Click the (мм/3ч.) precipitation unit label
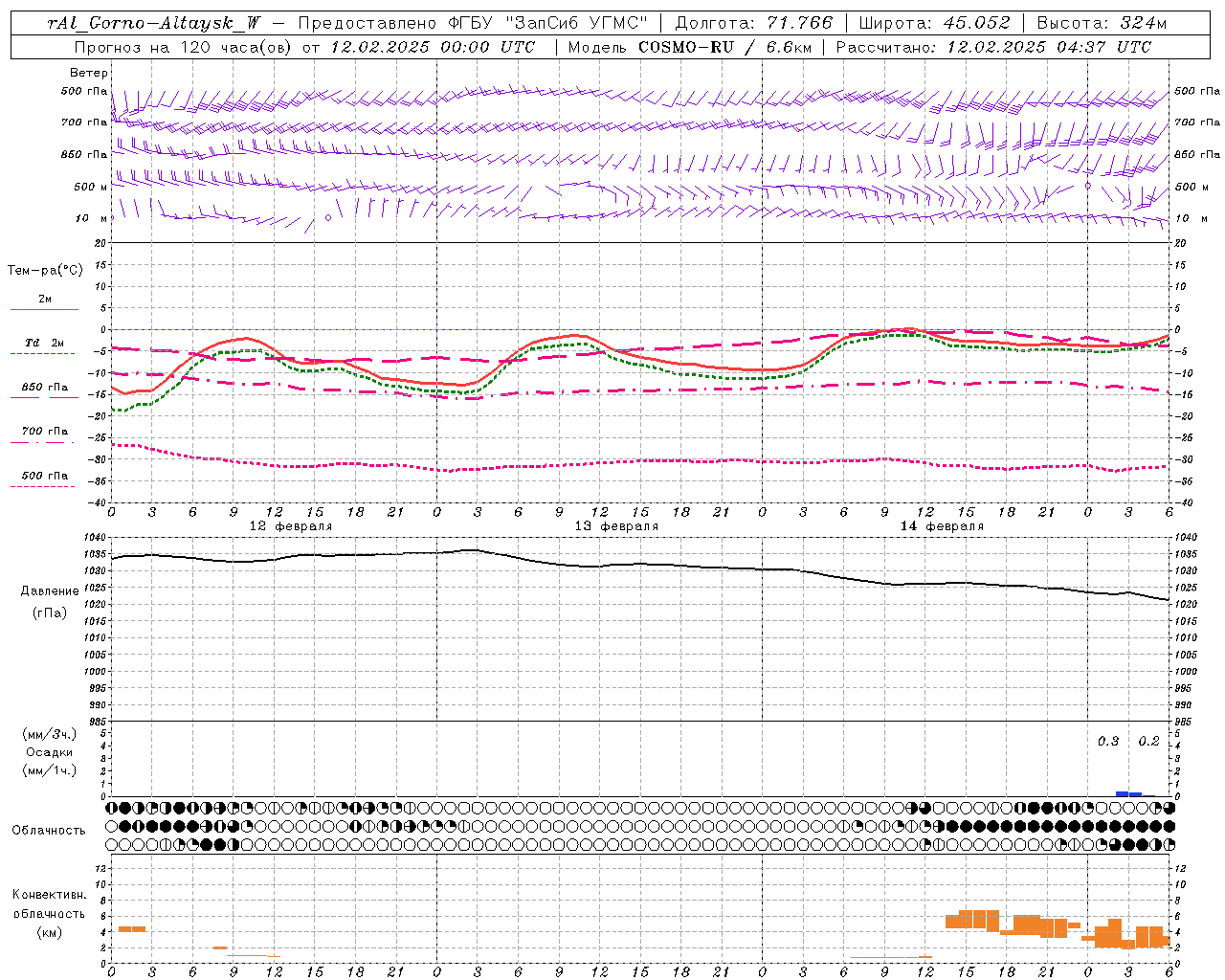Viewport: 1225px width, 980px height. click(x=50, y=734)
